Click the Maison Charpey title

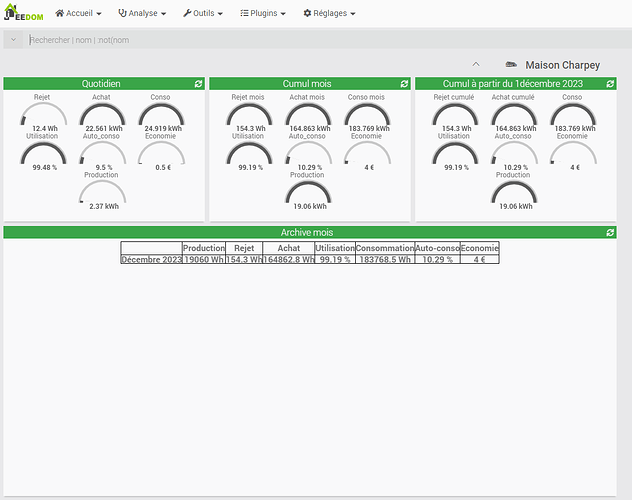click(x=563, y=65)
